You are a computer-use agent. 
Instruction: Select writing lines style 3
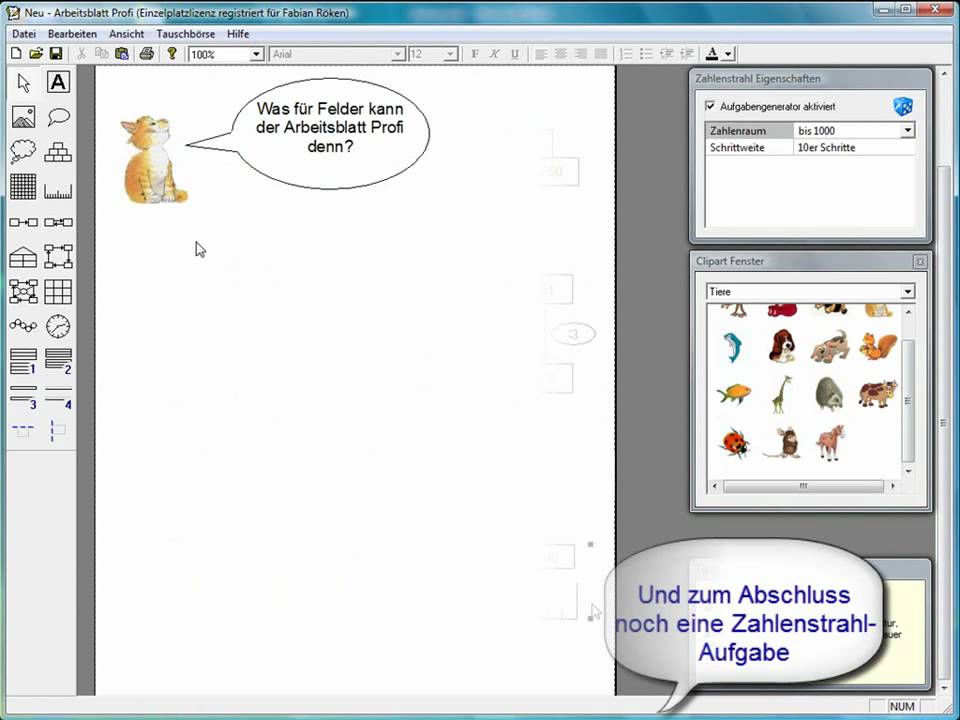(x=23, y=397)
